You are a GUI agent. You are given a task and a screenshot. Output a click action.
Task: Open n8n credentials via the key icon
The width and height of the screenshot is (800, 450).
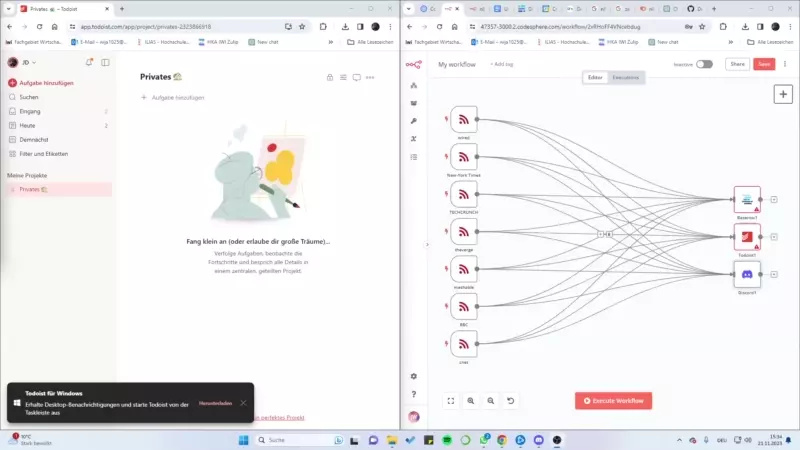(414, 121)
